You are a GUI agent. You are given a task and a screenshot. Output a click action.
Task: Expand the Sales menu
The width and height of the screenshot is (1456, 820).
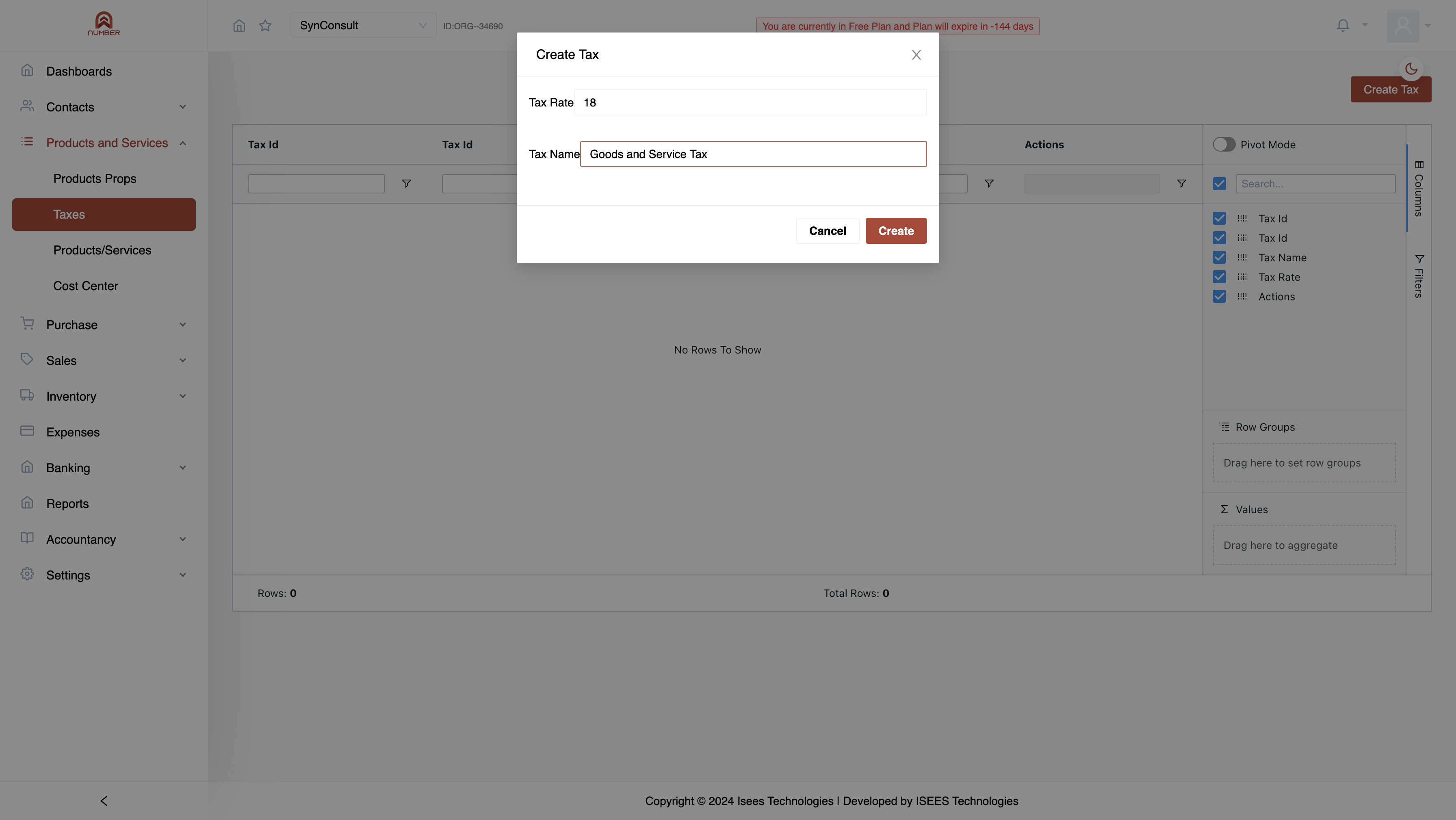(x=104, y=360)
